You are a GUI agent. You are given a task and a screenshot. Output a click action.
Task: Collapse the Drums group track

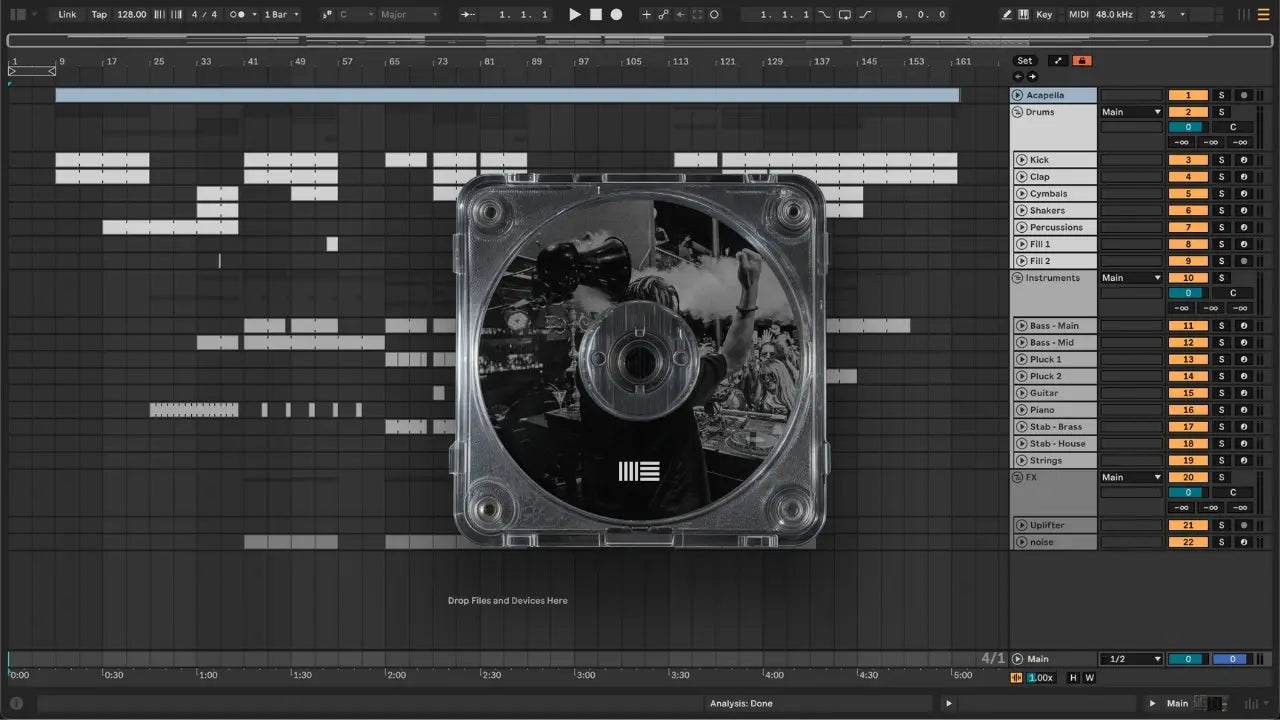1017,112
